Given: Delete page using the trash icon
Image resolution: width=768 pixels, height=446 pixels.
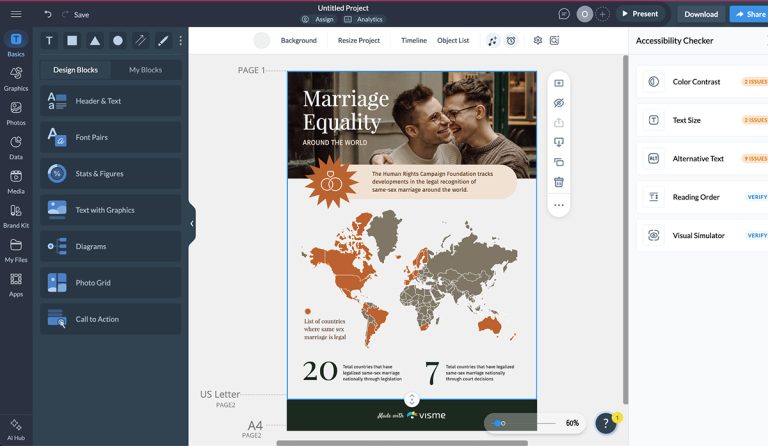Looking at the screenshot, I should (559, 182).
